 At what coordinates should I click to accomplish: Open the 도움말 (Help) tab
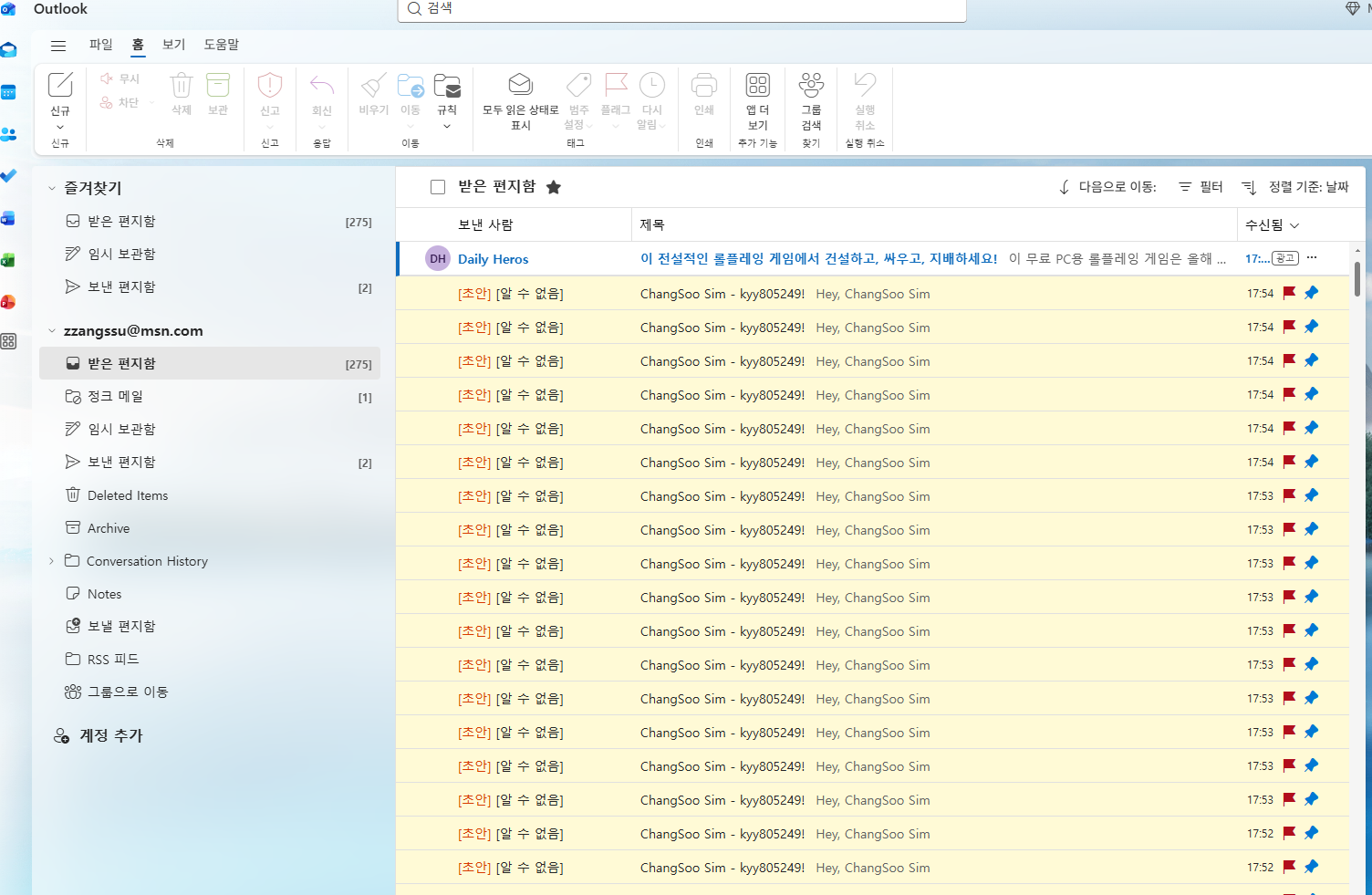click(222, 45)
